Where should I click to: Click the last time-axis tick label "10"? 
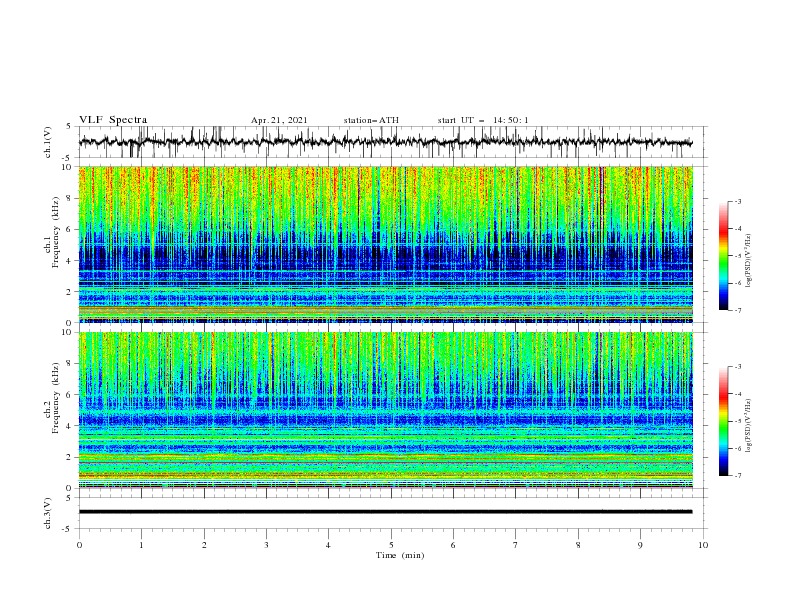pyautogui.click(x=703, y=545)
